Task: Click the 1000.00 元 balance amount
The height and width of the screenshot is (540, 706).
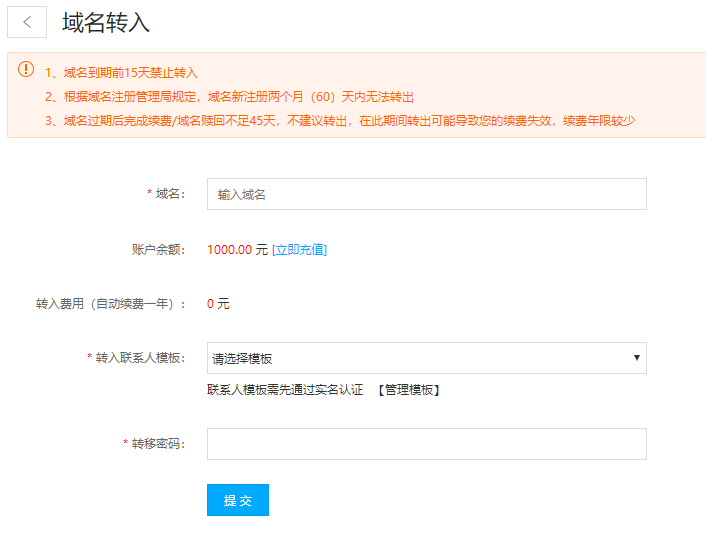Action: point(237,249)
